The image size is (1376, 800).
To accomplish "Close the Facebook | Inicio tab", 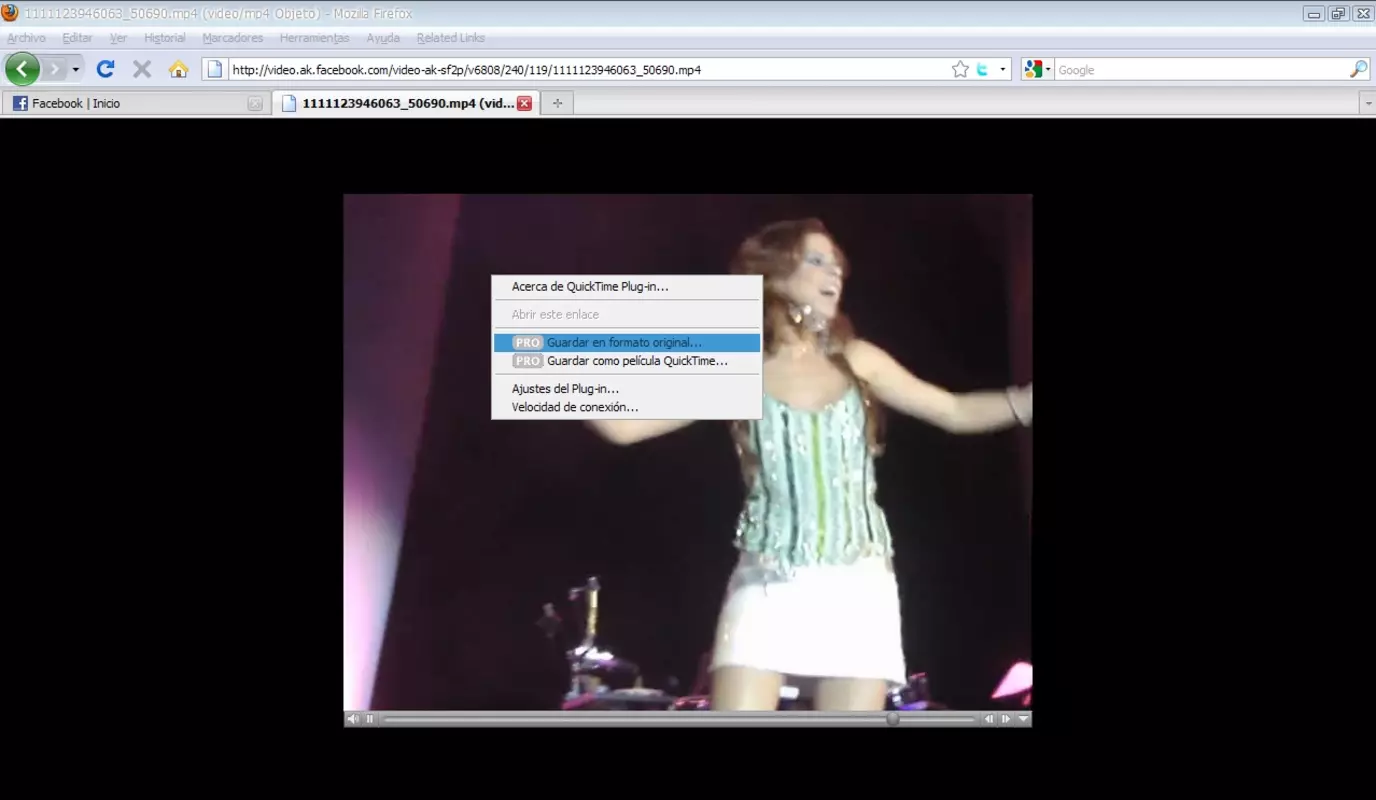I will click(x=255, y=103).
